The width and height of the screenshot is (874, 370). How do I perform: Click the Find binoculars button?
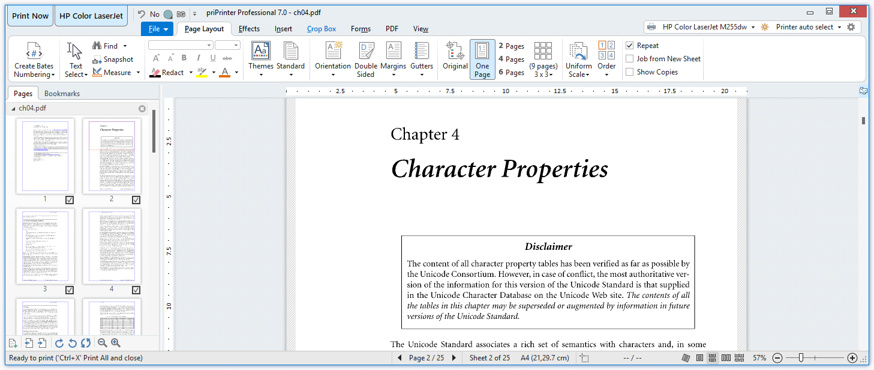pyautogui.click(x=105, y=46)
